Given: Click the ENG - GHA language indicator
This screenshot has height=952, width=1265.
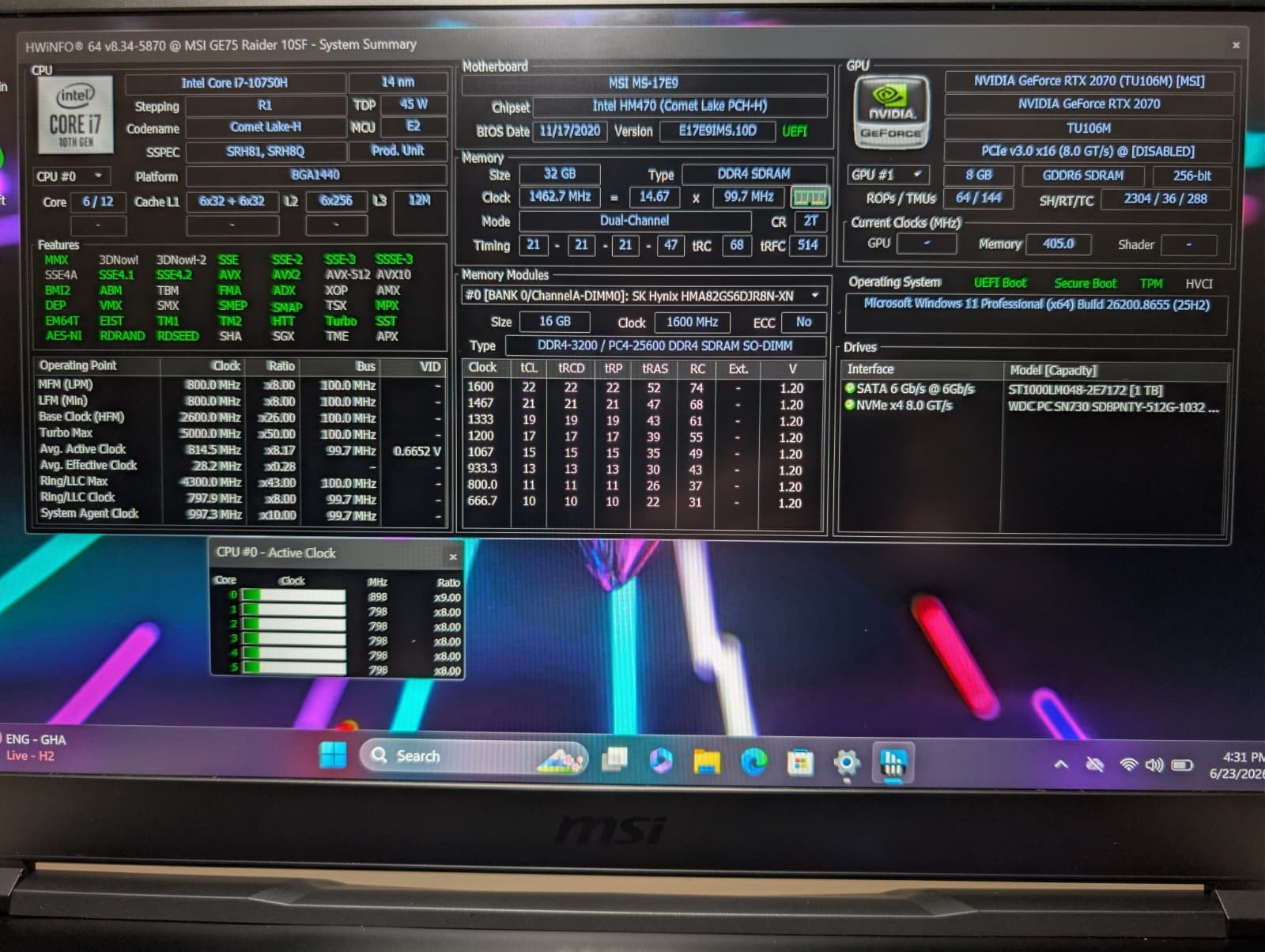Looking at the screenshot, I should [36, 739].
